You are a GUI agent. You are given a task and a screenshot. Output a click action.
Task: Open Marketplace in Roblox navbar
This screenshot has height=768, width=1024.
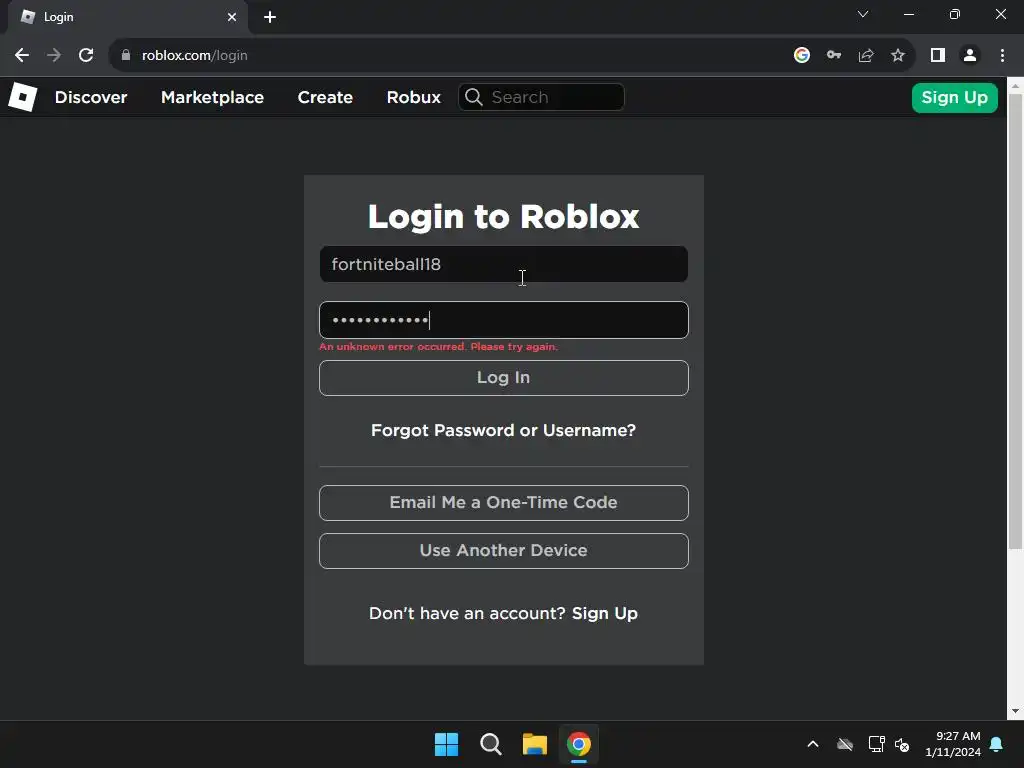(212, 97)
